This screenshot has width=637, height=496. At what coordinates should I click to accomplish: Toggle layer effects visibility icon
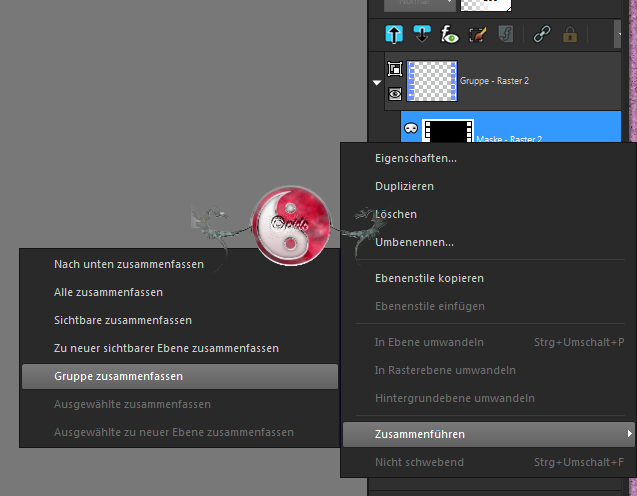449,35
